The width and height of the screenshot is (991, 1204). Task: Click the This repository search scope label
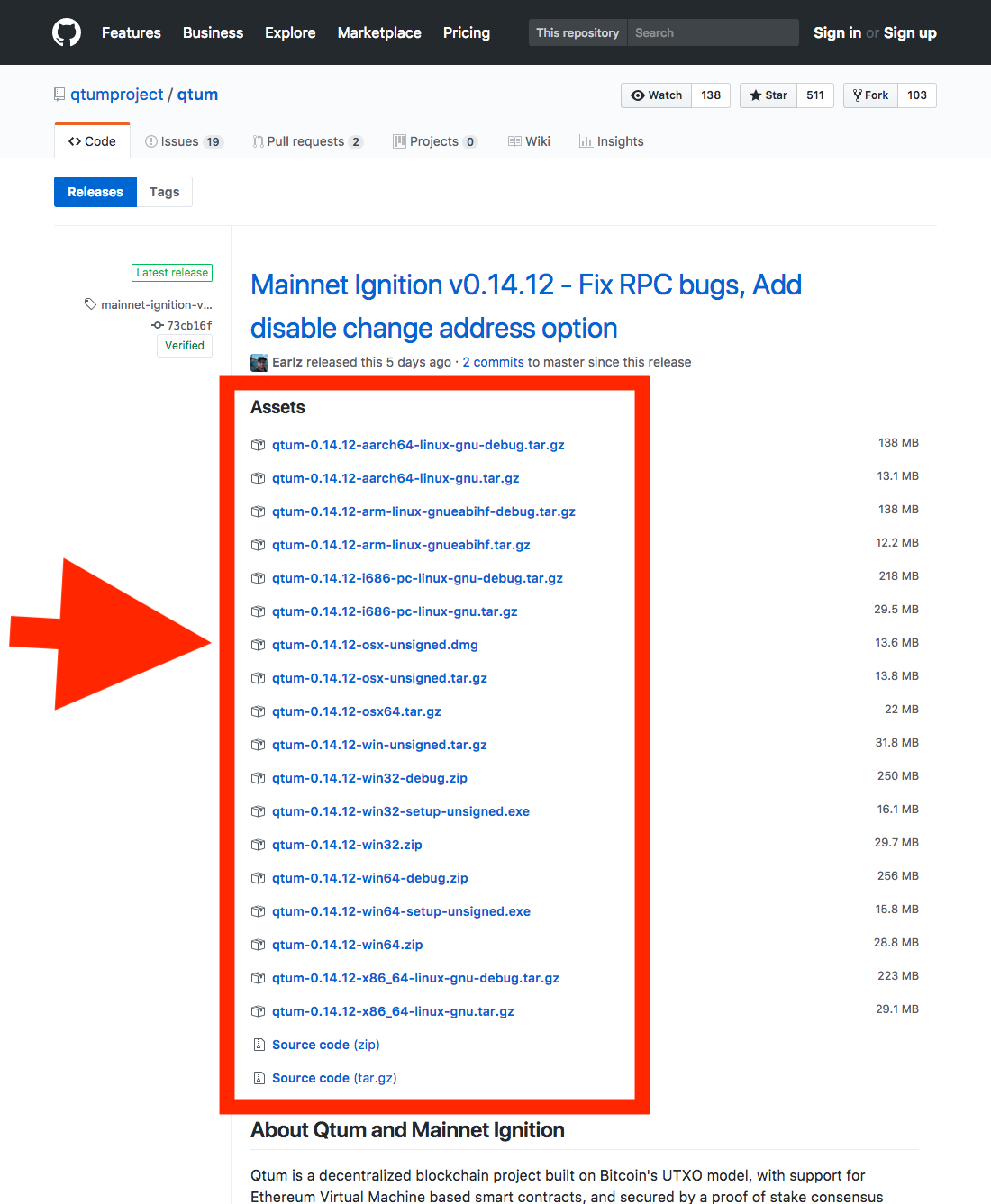pyautogui.click(x=577, y=32)
